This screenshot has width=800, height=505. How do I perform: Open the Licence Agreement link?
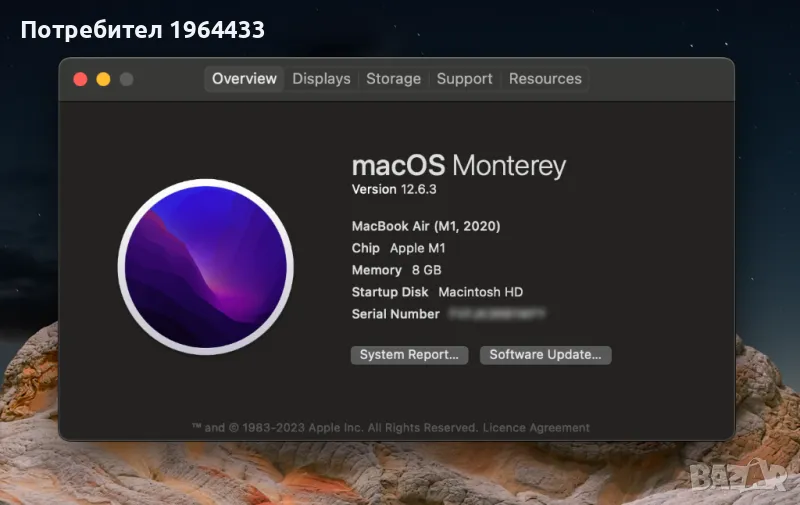(536, 428)
